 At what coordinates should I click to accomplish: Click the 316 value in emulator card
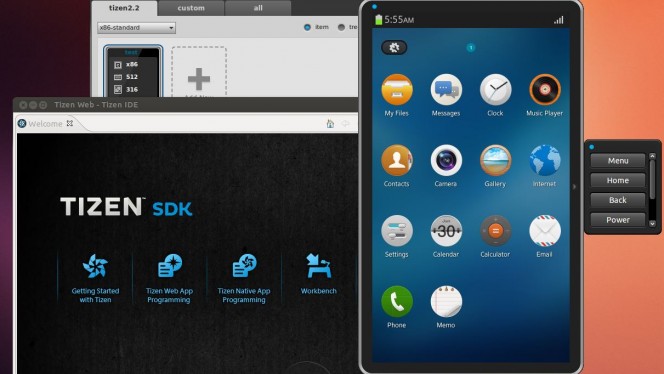click(132, 89)
